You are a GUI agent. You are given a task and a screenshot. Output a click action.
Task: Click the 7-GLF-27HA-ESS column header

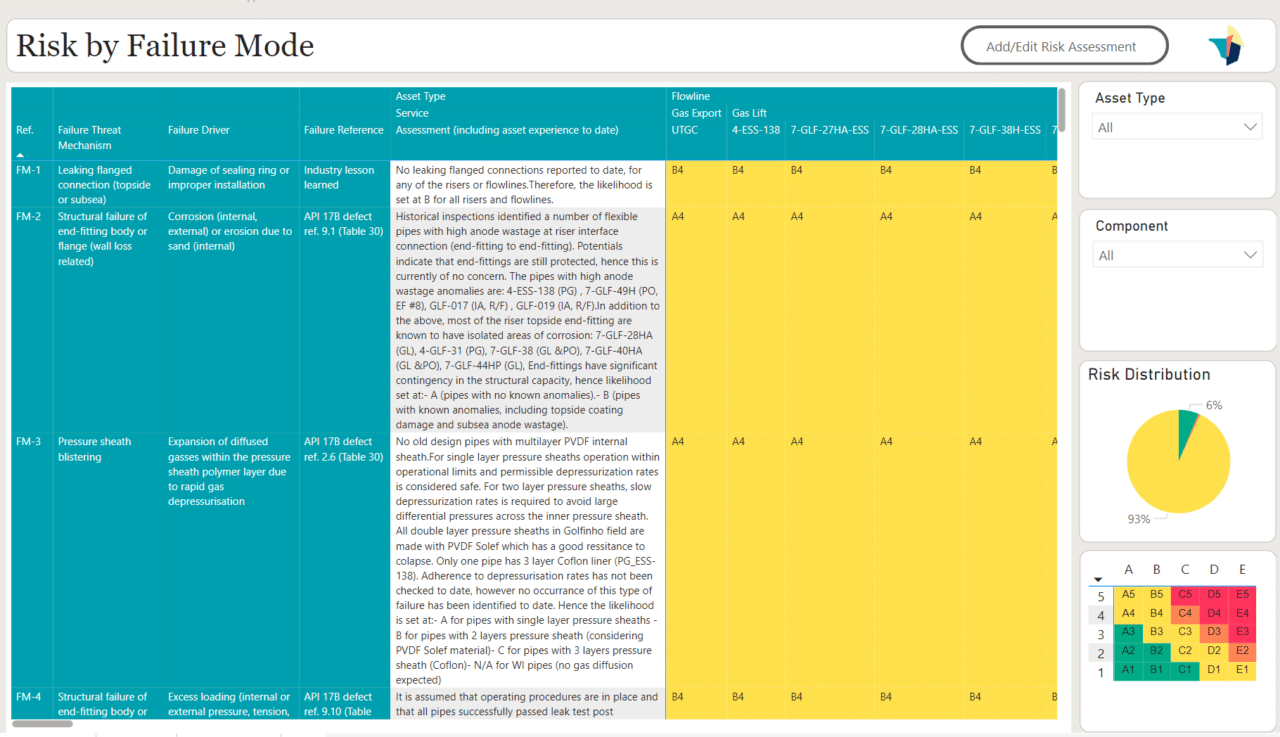click(x=829, y=130)
